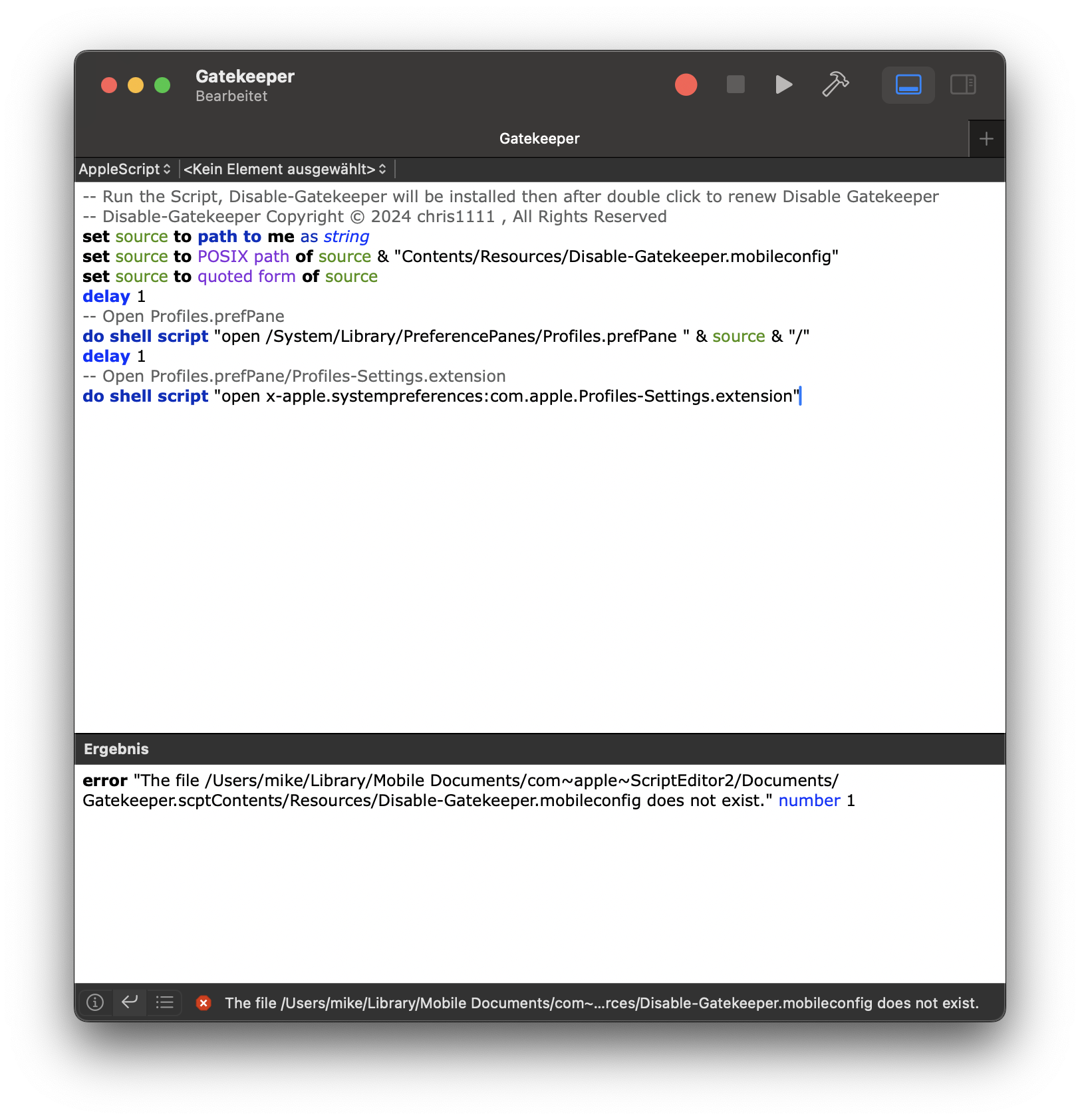Click the POSIX path of source line
This screenshot has height=1120, width=1080.
coord(460,257)
